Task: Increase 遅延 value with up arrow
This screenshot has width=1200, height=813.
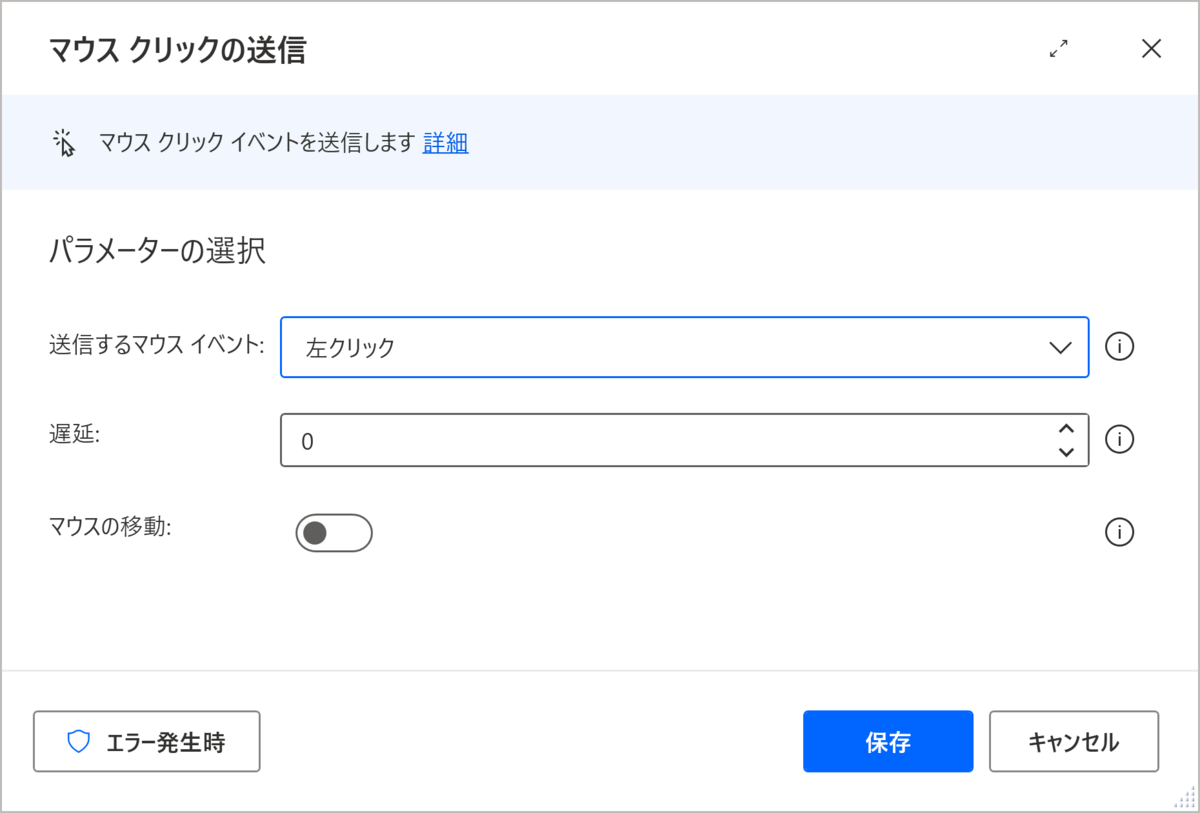Action: click(x=1066, y=430)
